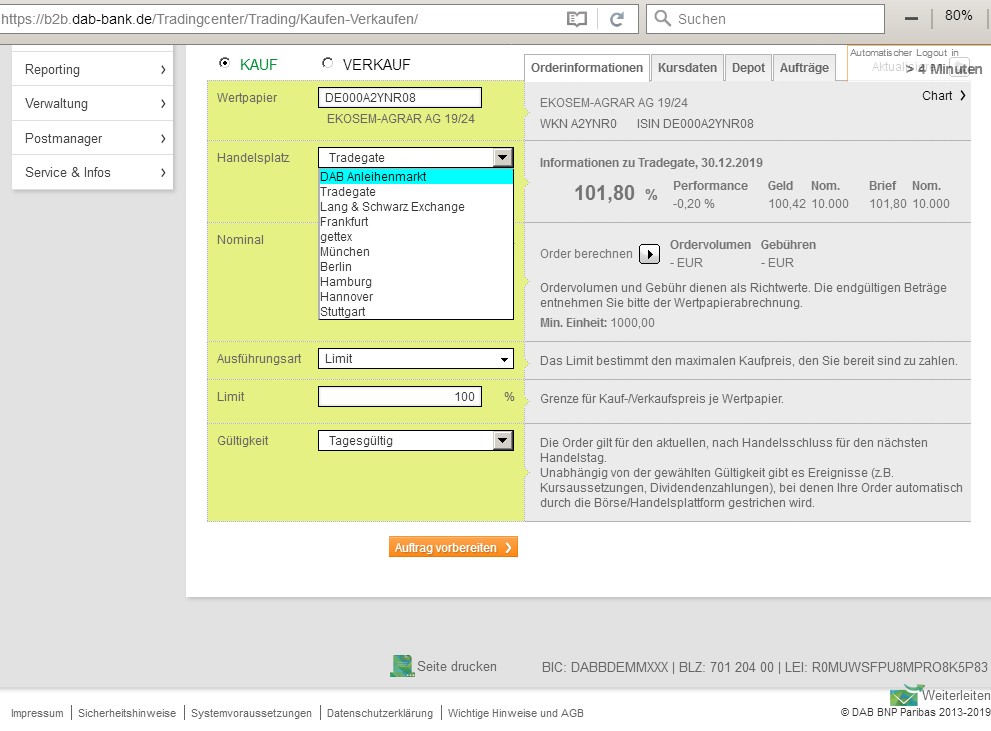Switch to the Depot tab
Screen dimensions: 991x731
point(748,68)
